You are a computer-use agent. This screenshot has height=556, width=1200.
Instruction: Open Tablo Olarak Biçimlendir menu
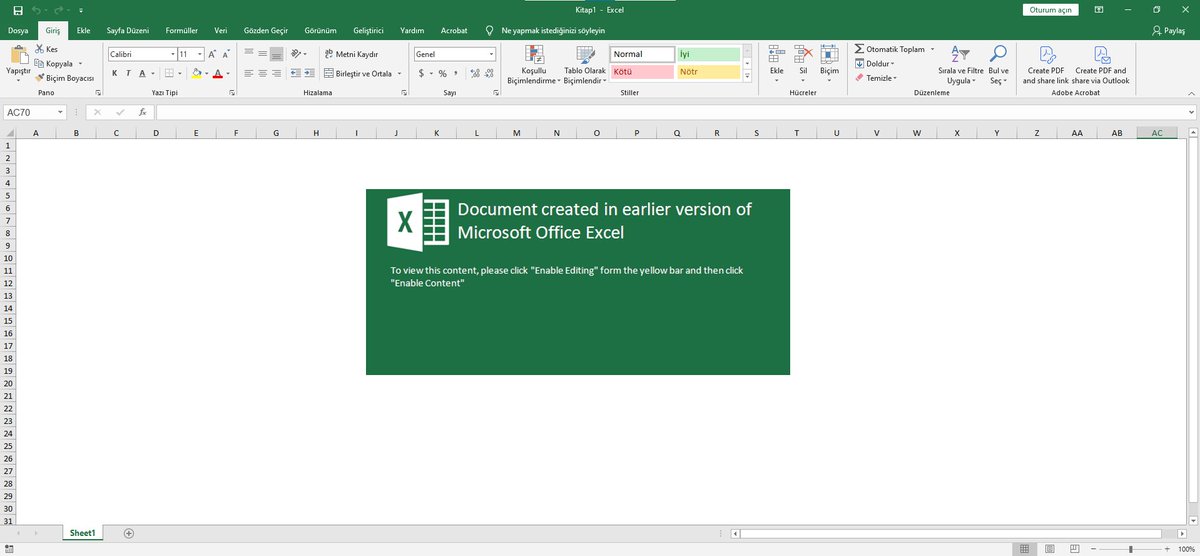tap(585, 65)
